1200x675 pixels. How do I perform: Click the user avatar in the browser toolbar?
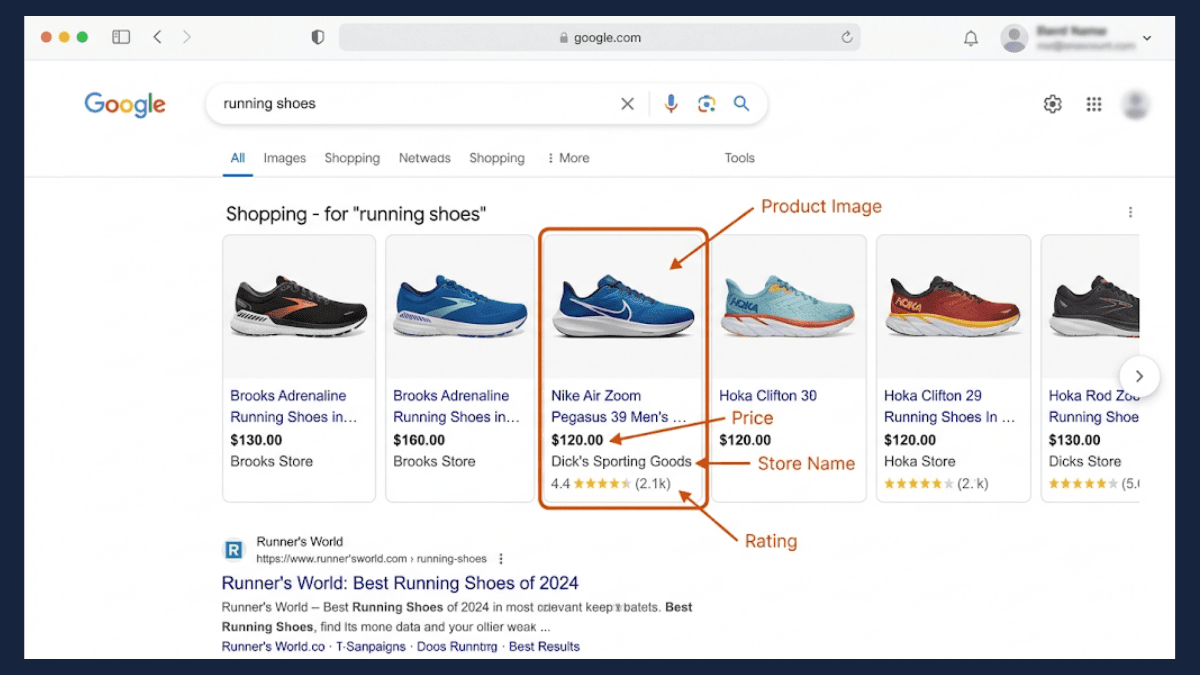click(x=1014, y=38)
